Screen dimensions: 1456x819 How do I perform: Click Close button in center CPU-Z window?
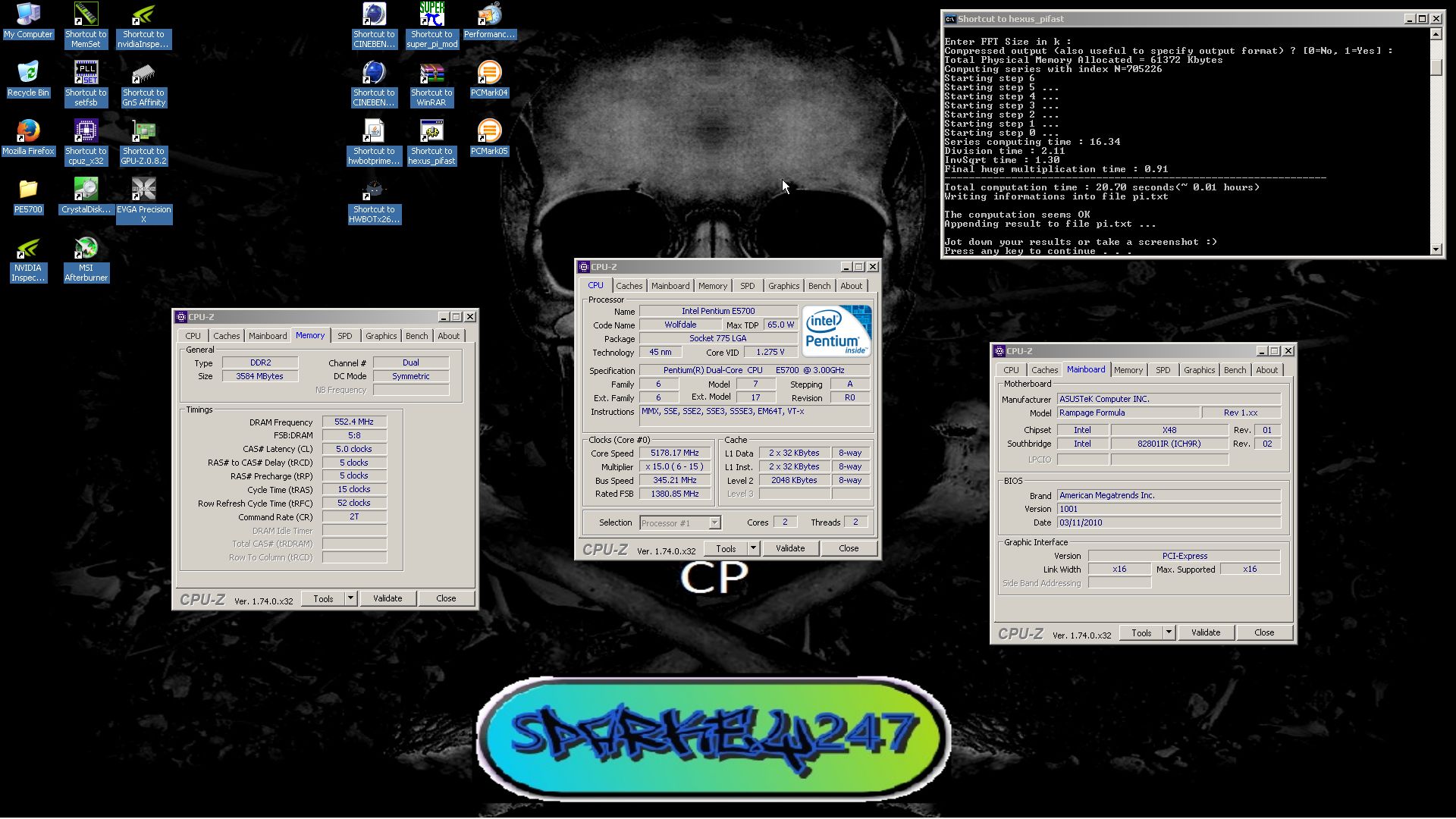click(849, 548)
